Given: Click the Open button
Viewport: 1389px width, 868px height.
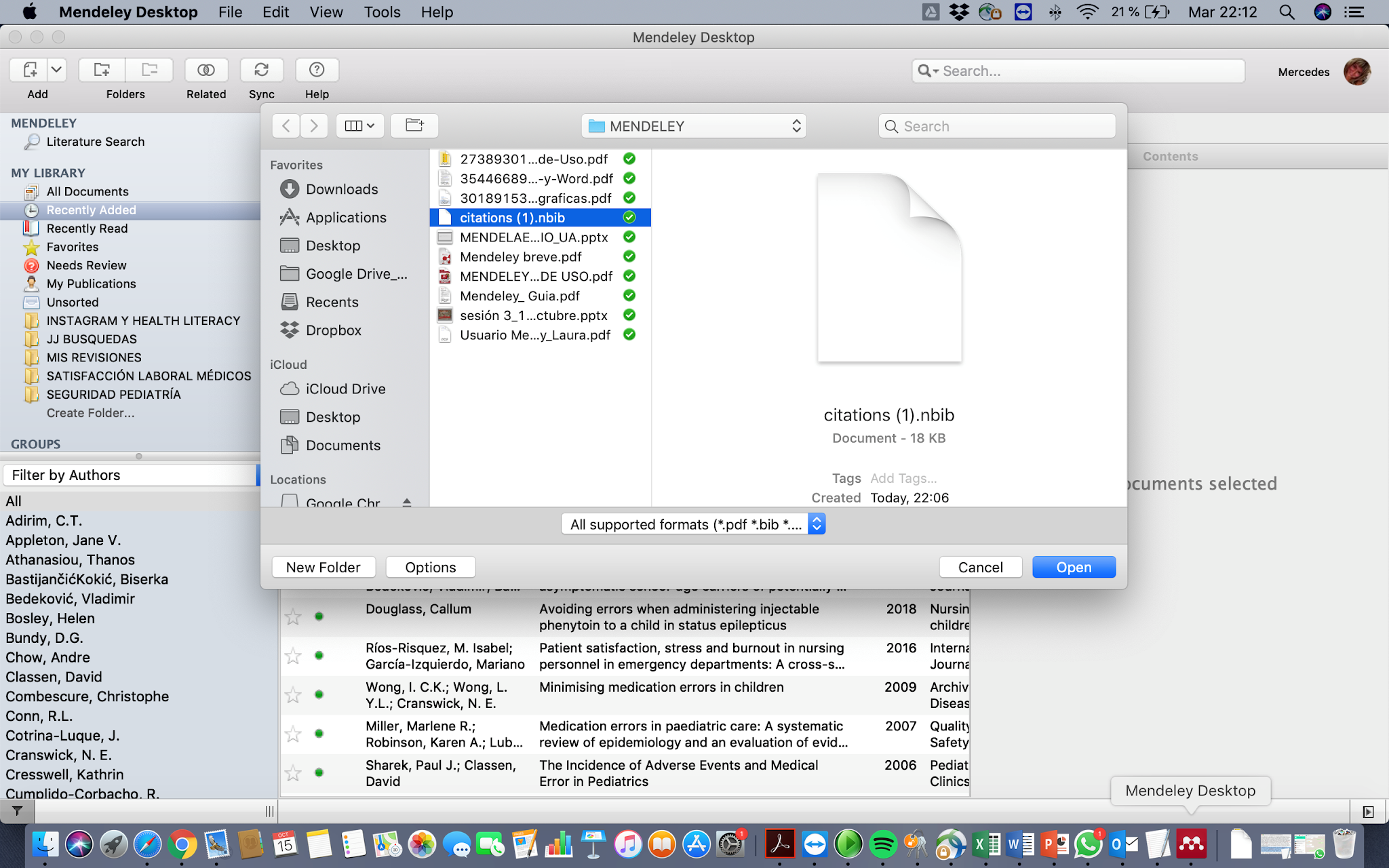Looking at the screenshot, I should [x=1073, y=567].
